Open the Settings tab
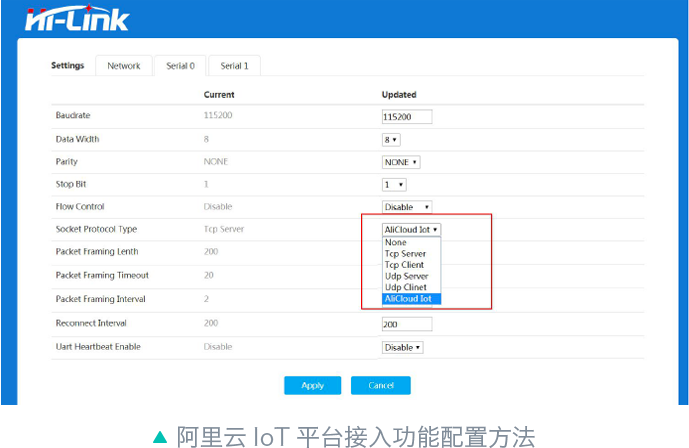Viewport: 689px width, 448px height. [x=68, y=65]
